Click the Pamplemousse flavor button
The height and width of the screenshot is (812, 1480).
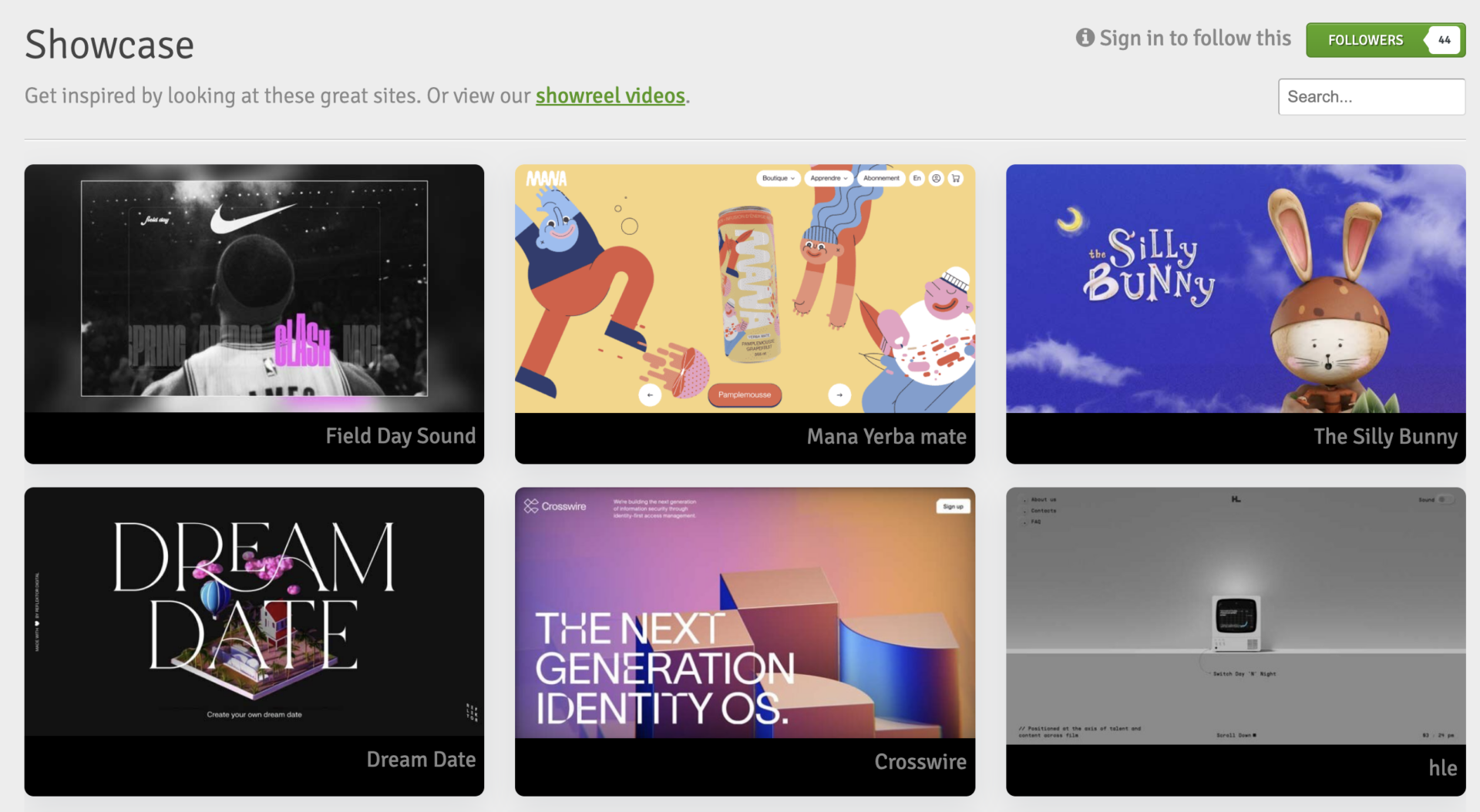(x=744, y=394)
